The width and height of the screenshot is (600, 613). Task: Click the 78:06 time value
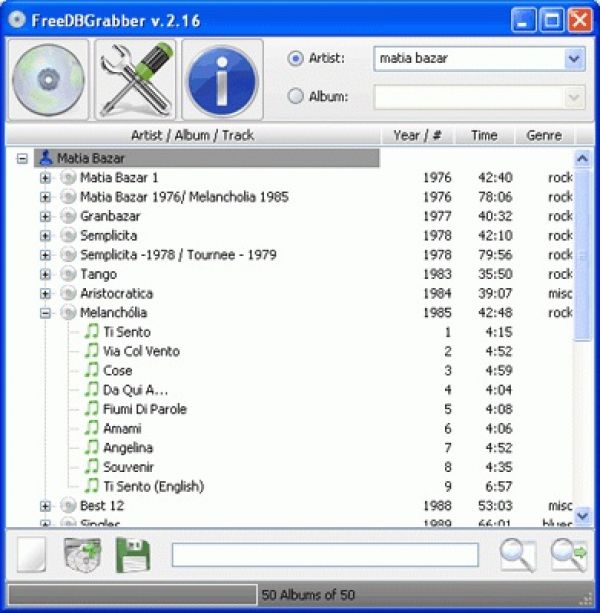tap(495, 197)
